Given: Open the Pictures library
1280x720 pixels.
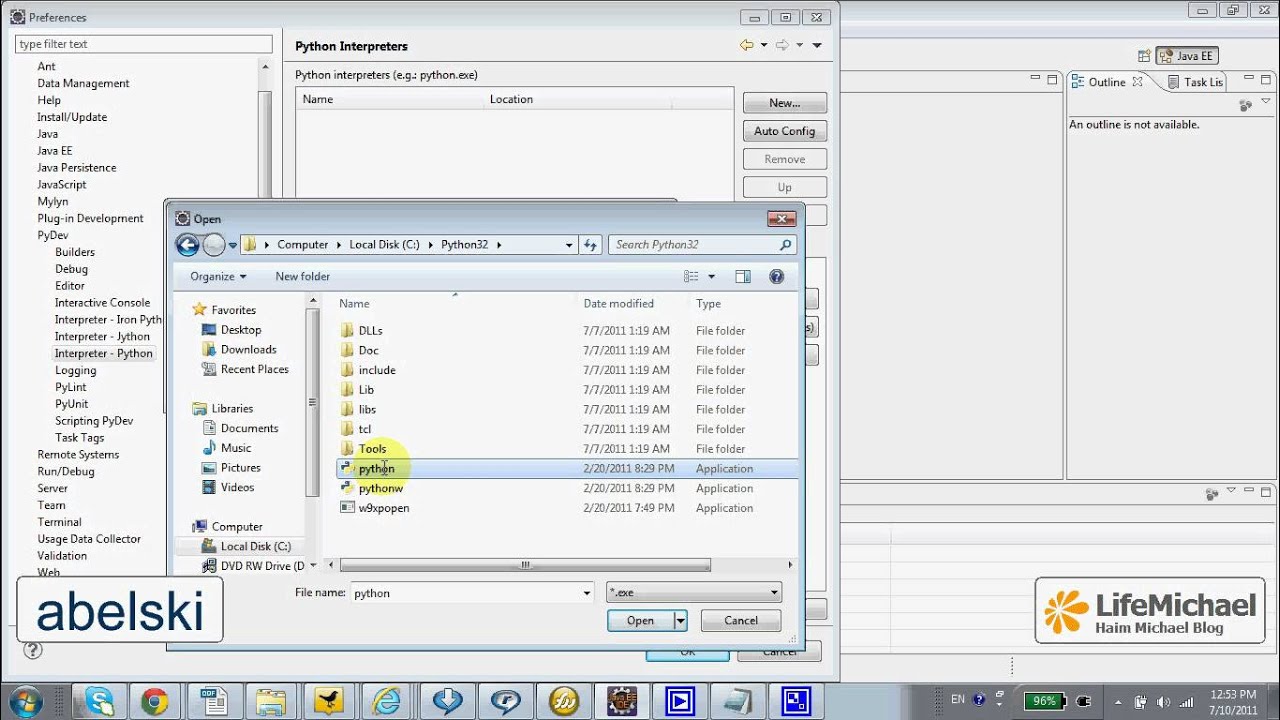Looking at the screenshot, I should tap(240, 467).
